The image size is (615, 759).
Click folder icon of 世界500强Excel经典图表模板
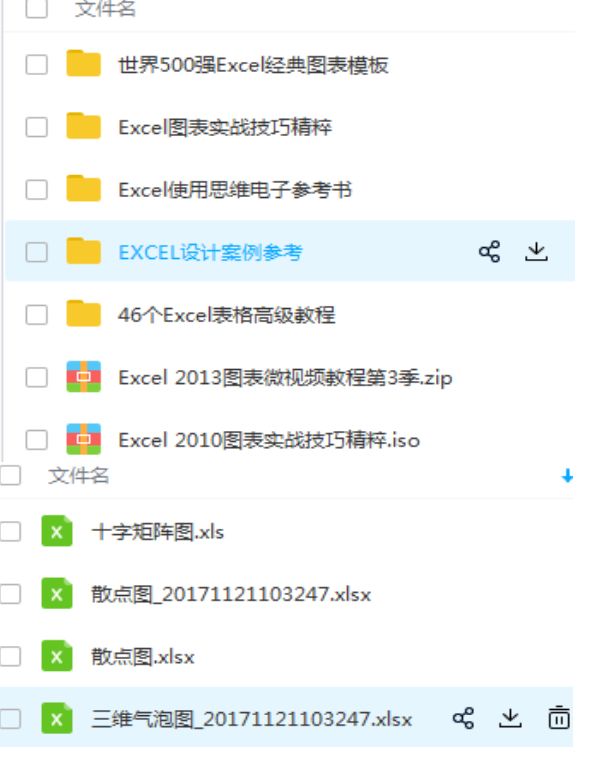pyautogui.click(x=84, y=63)
